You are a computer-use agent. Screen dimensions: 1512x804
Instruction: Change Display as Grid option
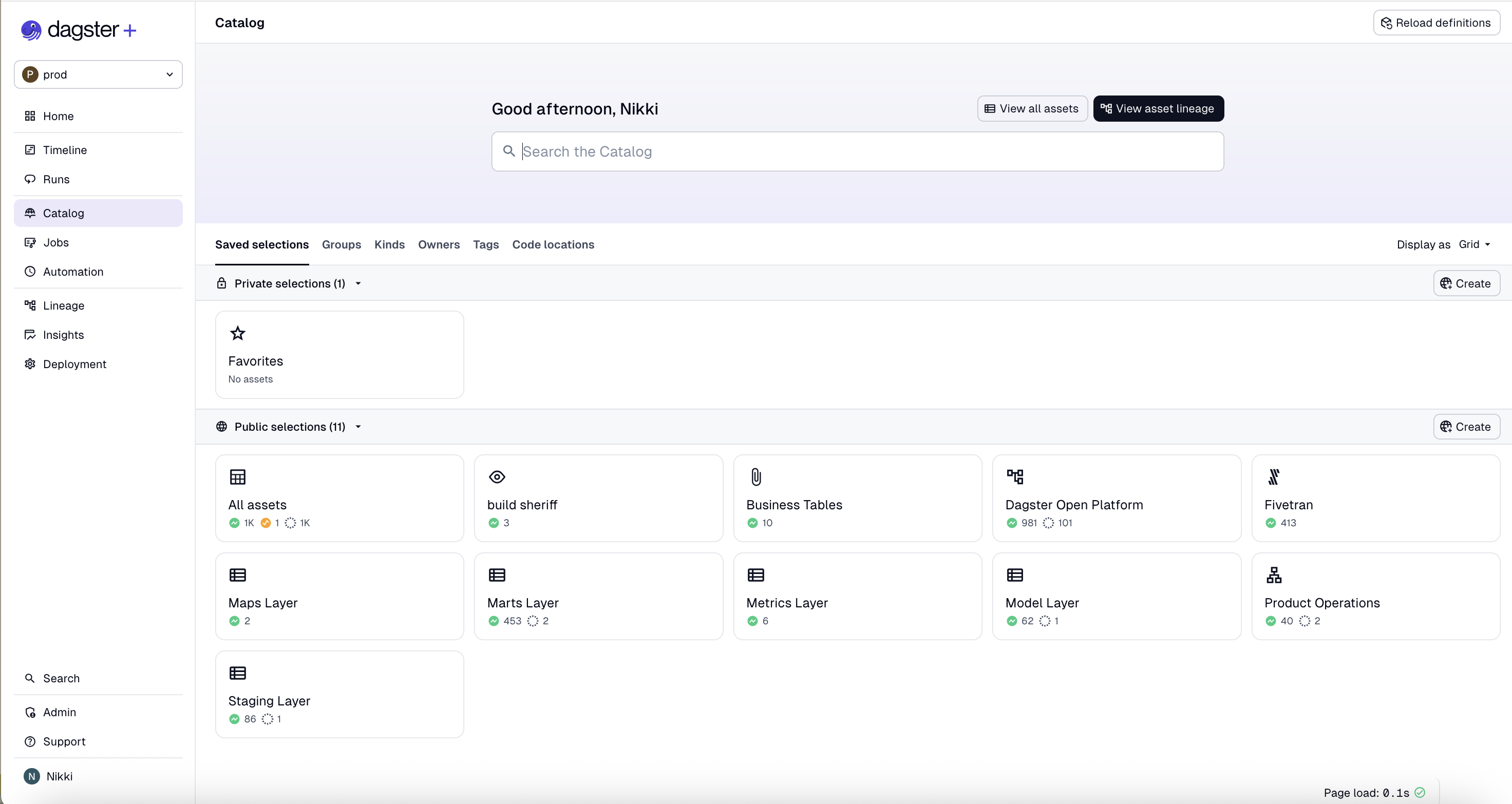[1475, 244]
